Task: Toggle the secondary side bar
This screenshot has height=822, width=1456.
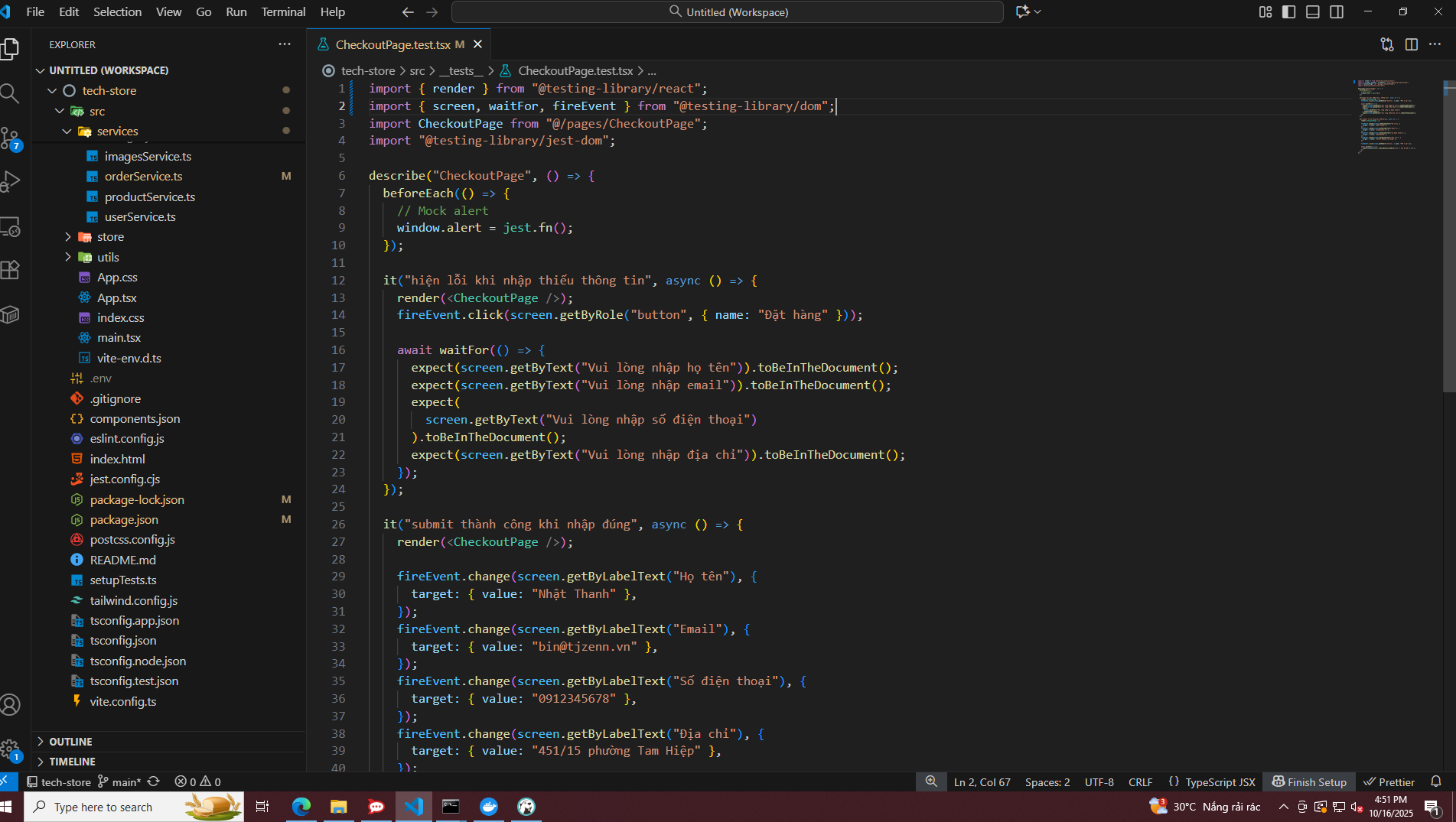Action: point(1336,11)
